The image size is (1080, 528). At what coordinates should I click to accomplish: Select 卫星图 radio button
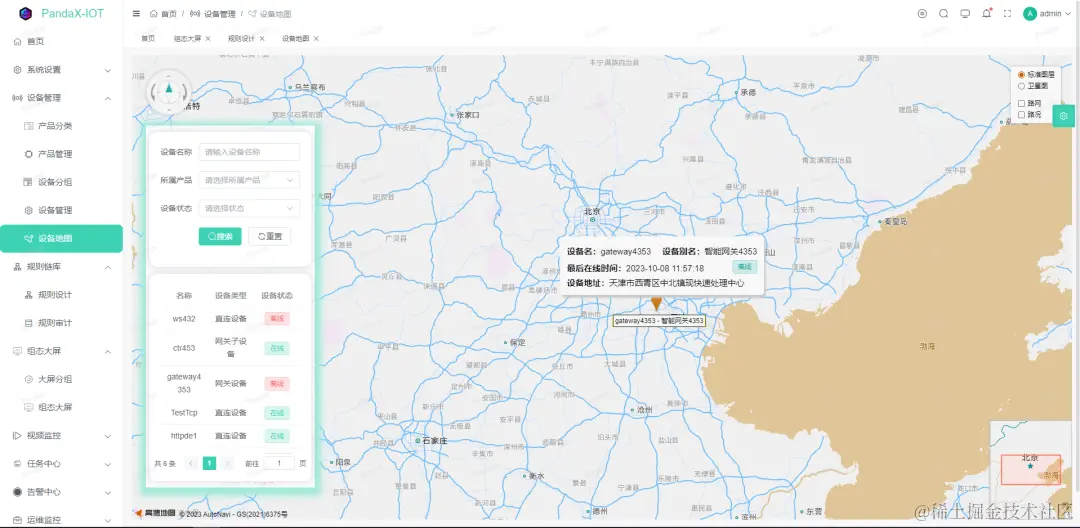1021,86
